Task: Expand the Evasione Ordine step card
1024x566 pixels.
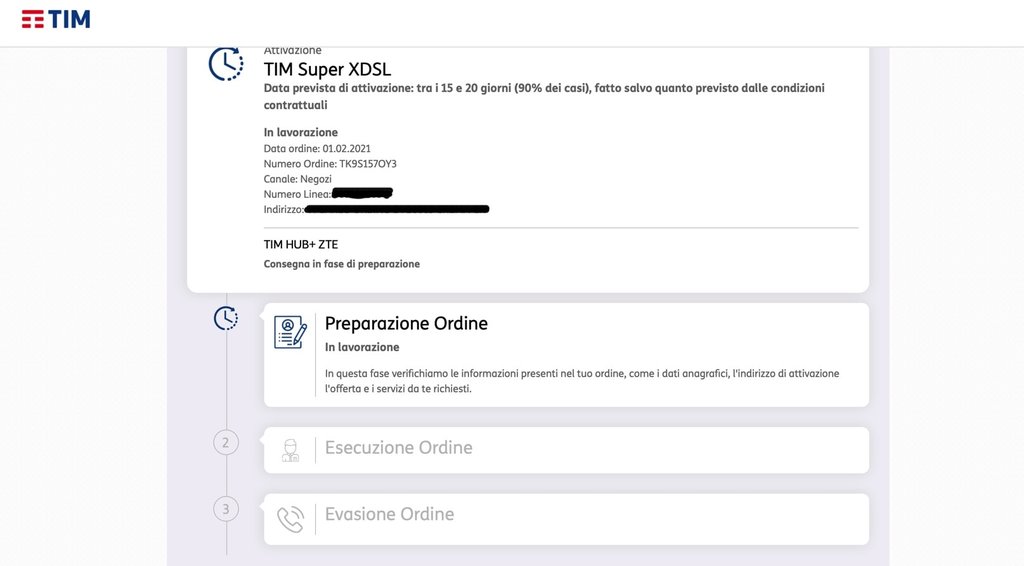Action: [566, 519]
